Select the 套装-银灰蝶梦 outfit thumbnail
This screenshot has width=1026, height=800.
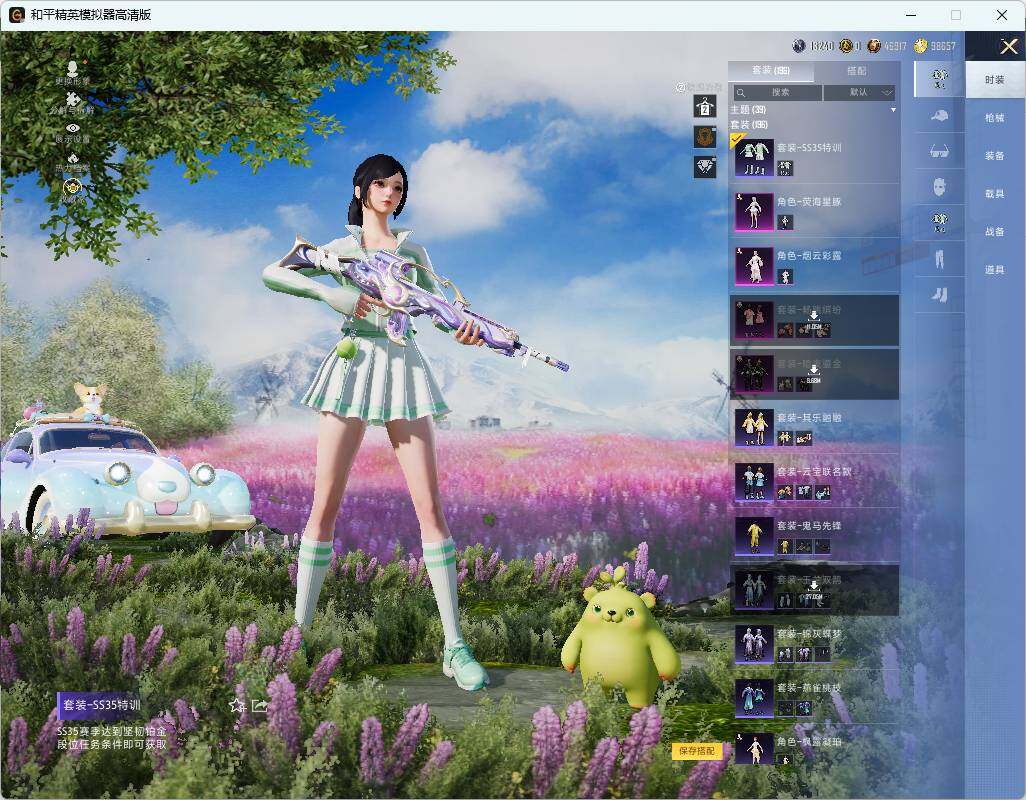pos(754,644)
